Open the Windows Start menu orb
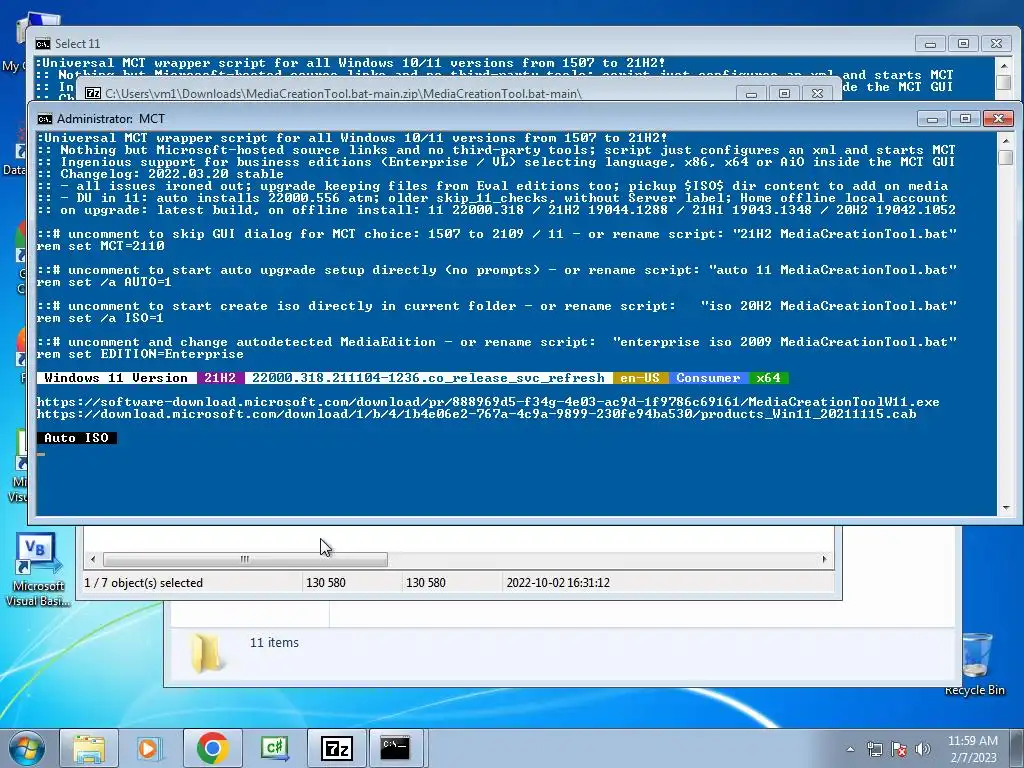 [x=26, y=748]
